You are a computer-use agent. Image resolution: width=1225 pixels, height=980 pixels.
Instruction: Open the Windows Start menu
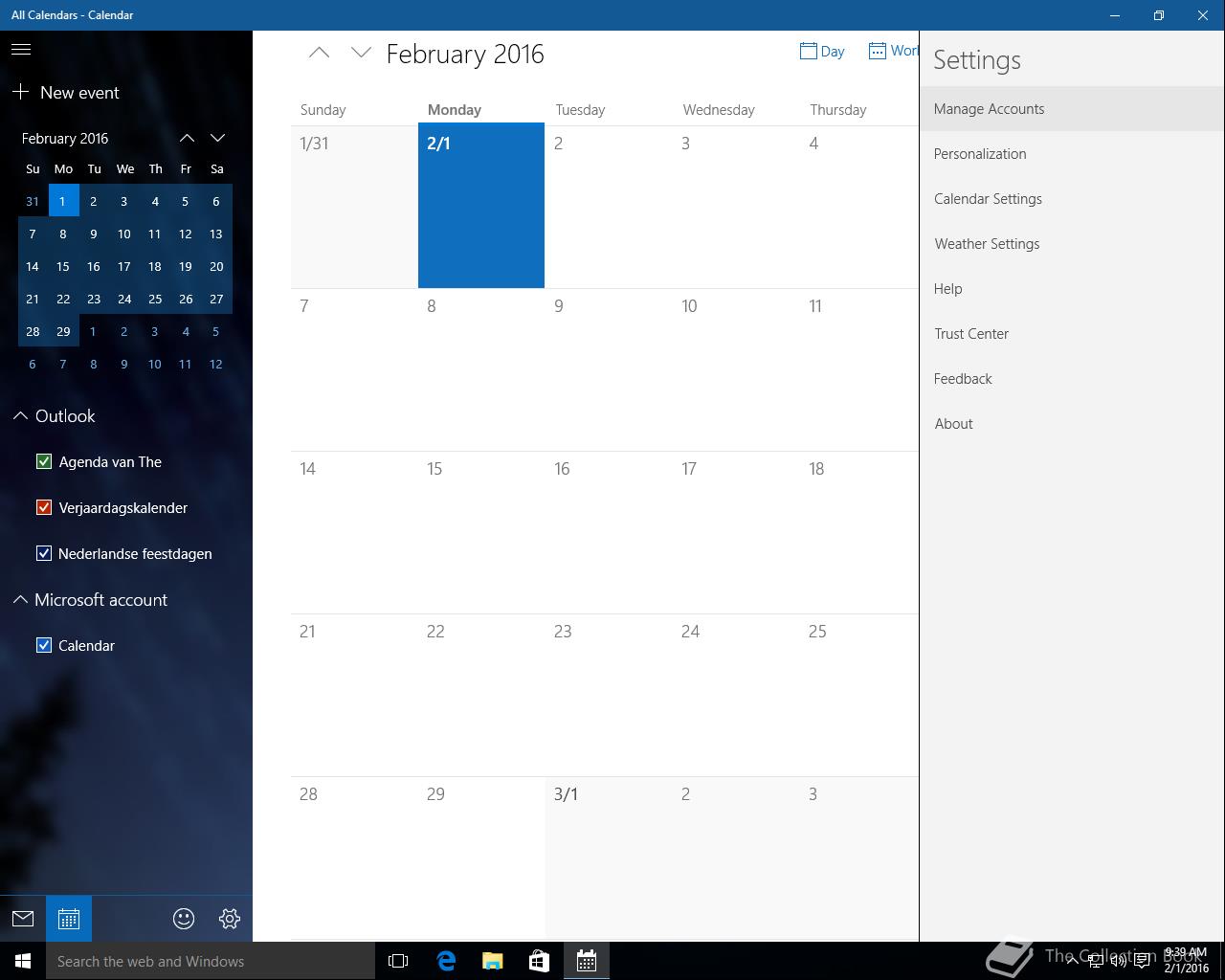pyautogui.click(x=23, y=961)
